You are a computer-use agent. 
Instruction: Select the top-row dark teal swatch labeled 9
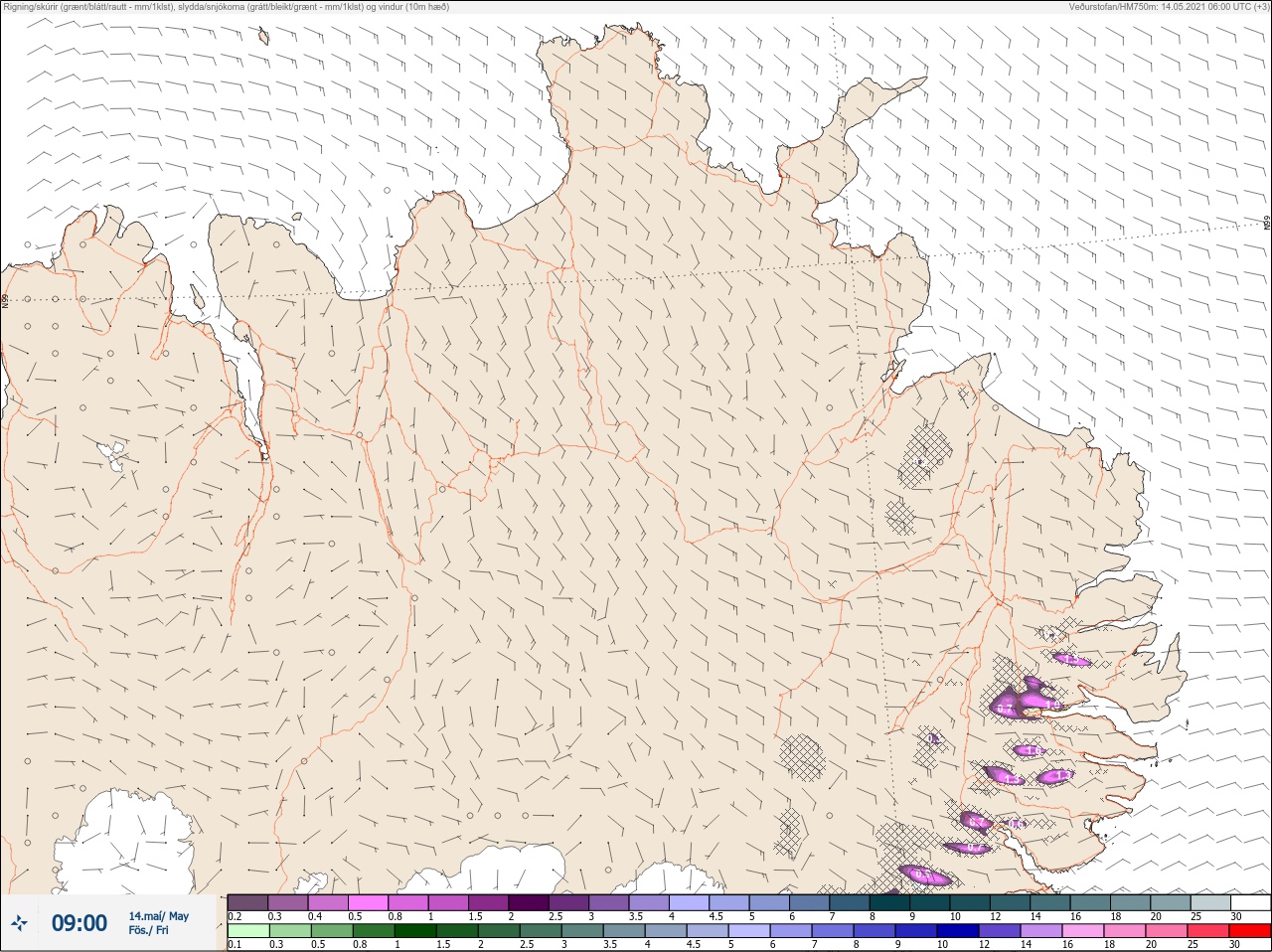tap(929, 902)
